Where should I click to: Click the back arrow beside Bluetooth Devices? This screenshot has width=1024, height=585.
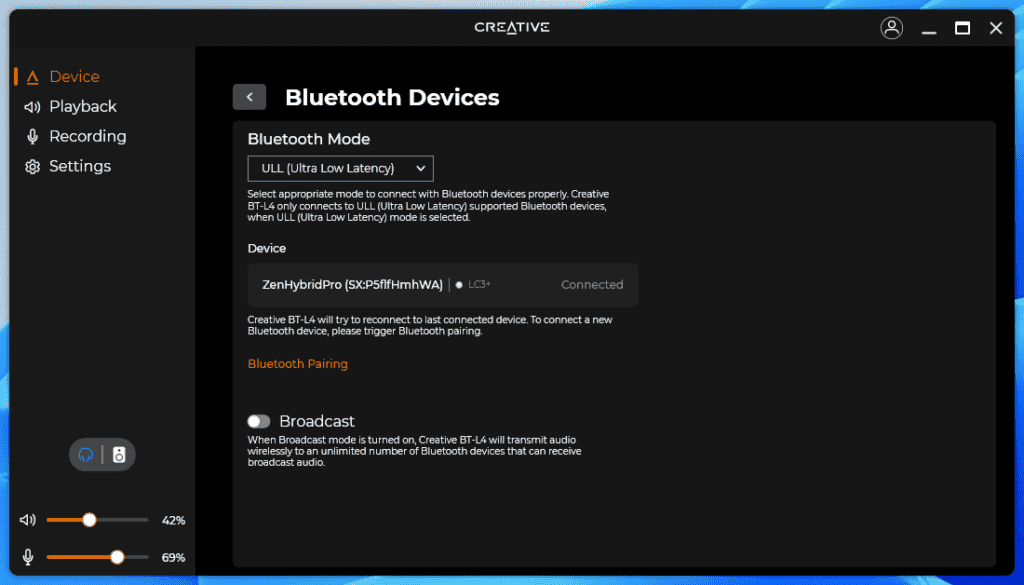coord(249,97)
